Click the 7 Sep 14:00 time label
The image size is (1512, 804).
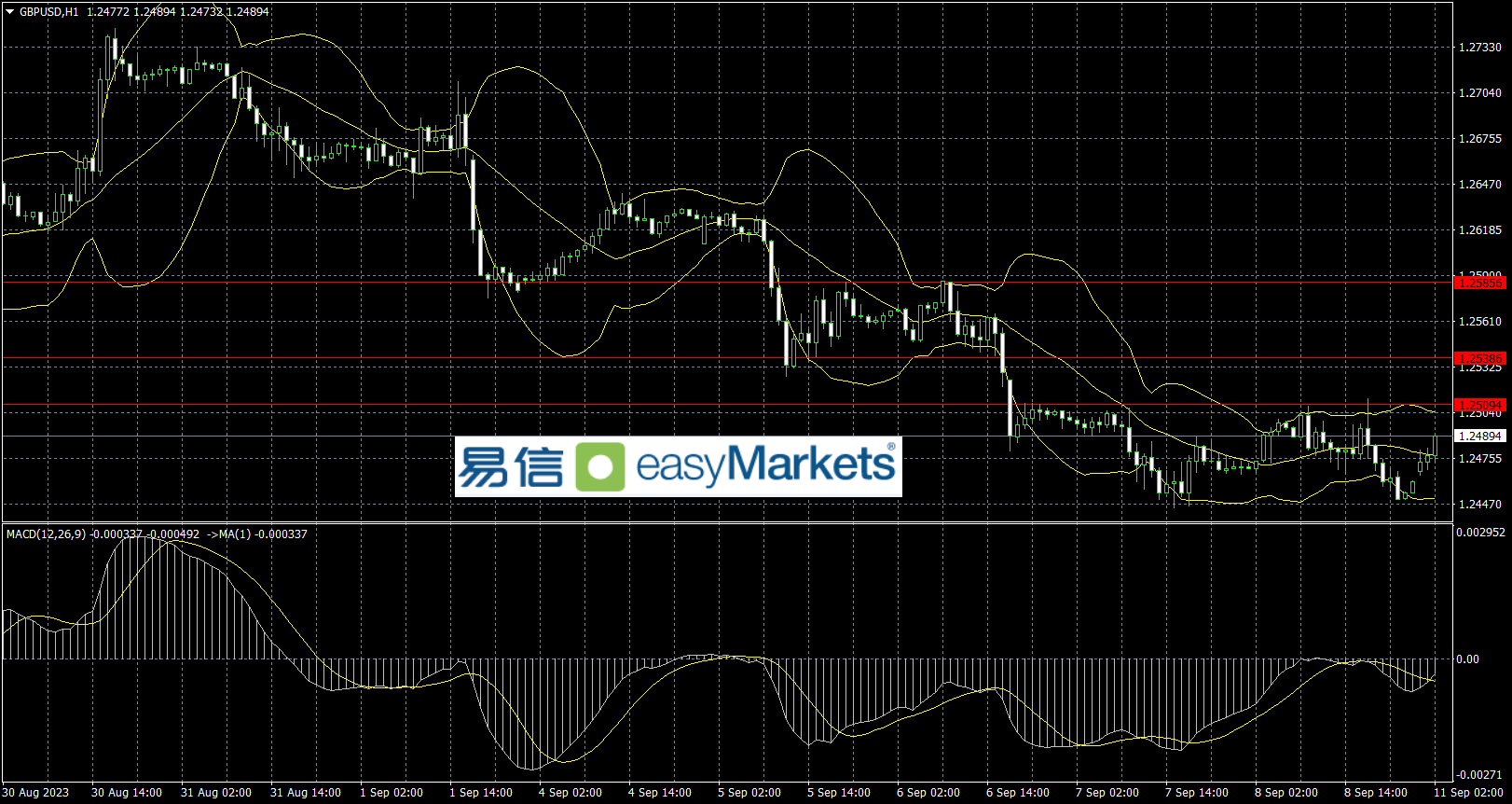[1197, 793]
